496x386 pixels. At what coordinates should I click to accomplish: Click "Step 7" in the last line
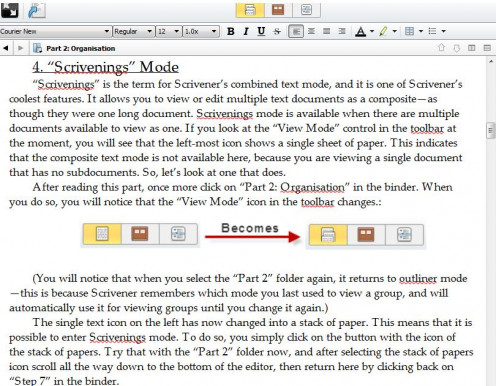(x=31, y=380)
